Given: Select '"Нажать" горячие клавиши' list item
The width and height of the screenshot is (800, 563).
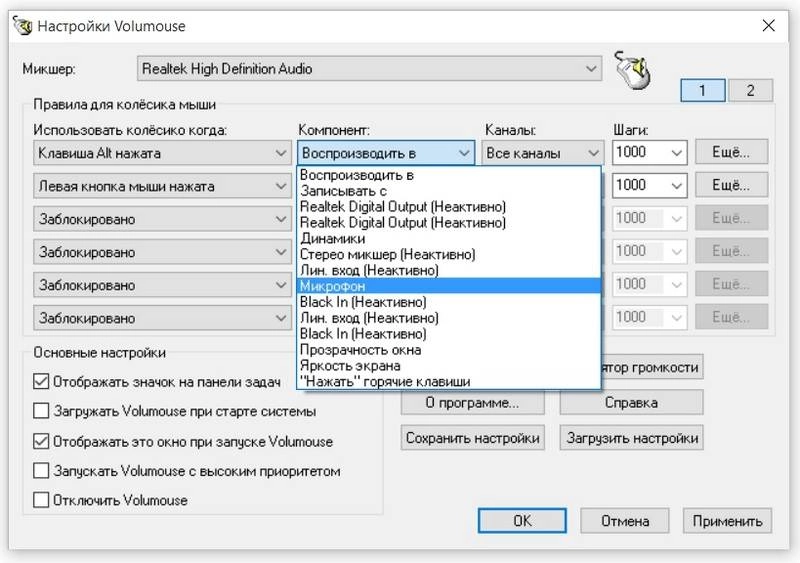Looking at the screenshot, I should (448, 381).
